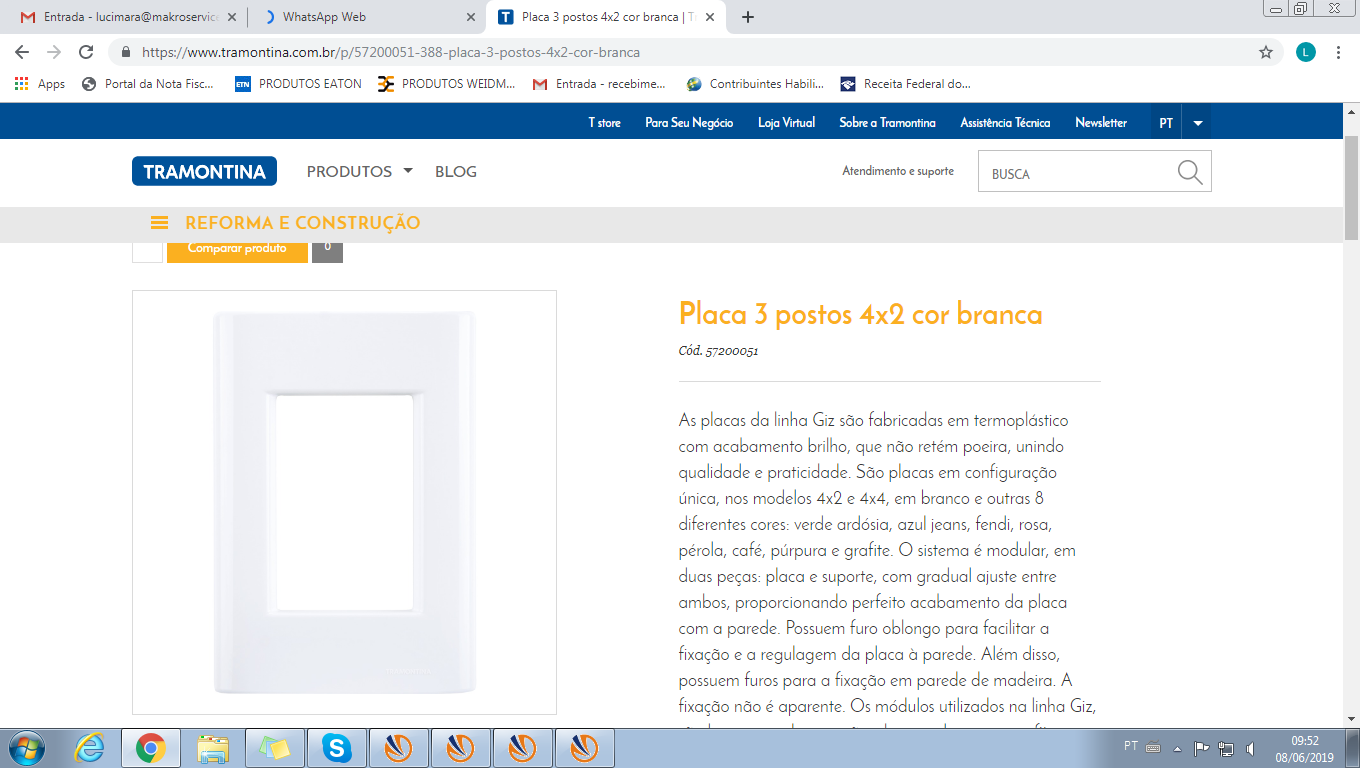
Task: Open network status tray icon
Action: [1226, 747]
